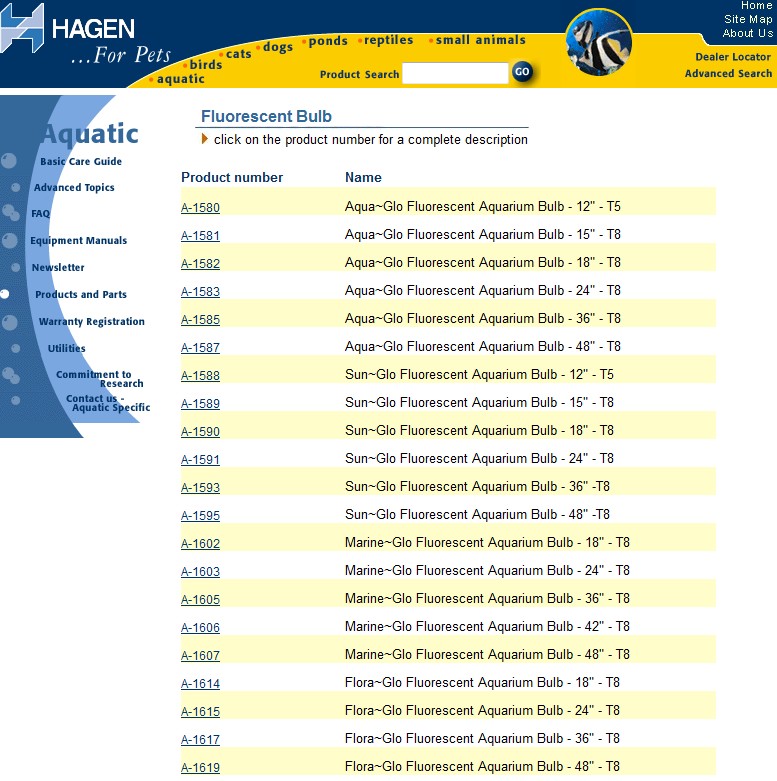Open product number A-1602
The width and height of the screenshot is (777, 781).
[x=200, y=543]
